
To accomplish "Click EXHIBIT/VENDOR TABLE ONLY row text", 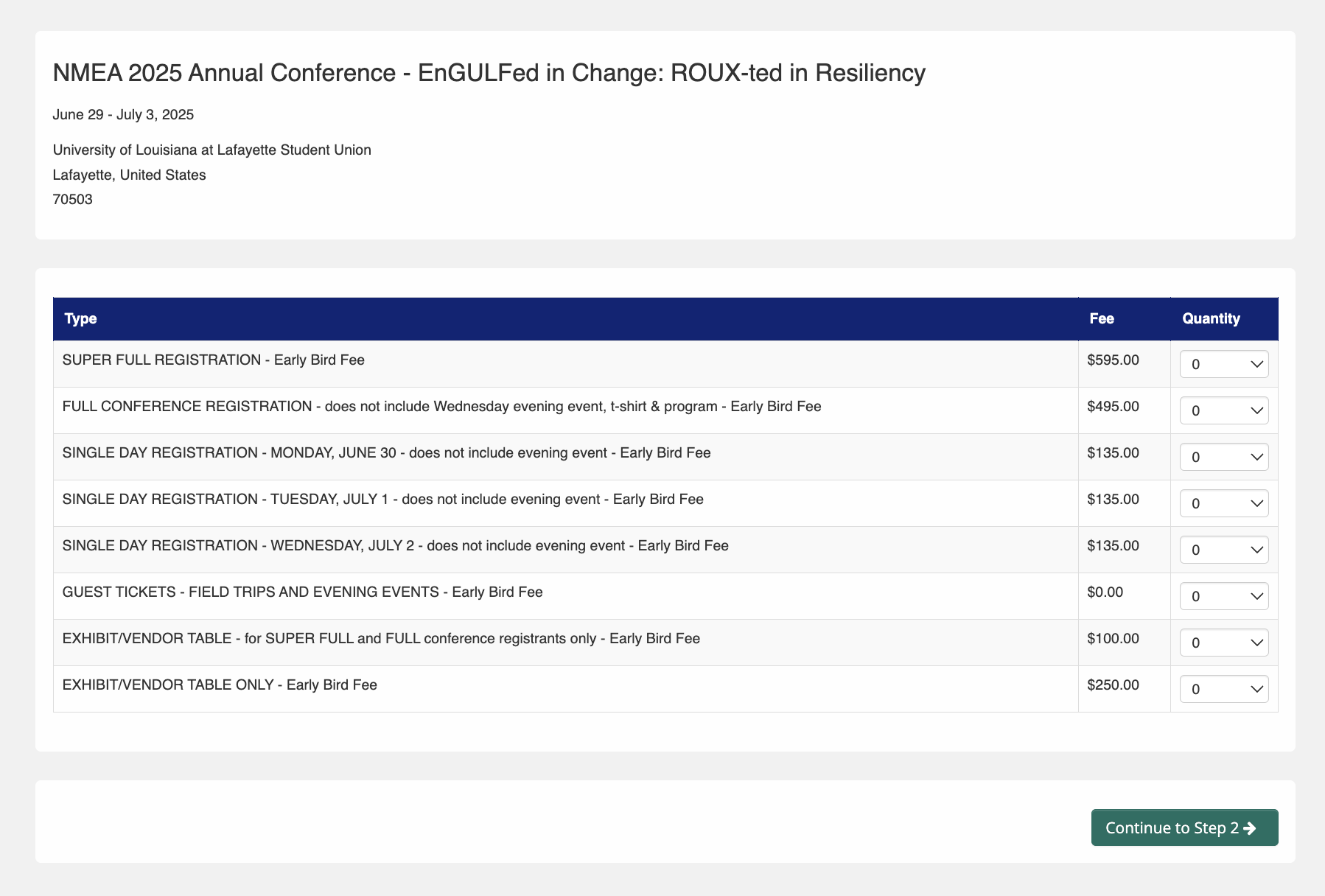I will (x=220, y=685).
